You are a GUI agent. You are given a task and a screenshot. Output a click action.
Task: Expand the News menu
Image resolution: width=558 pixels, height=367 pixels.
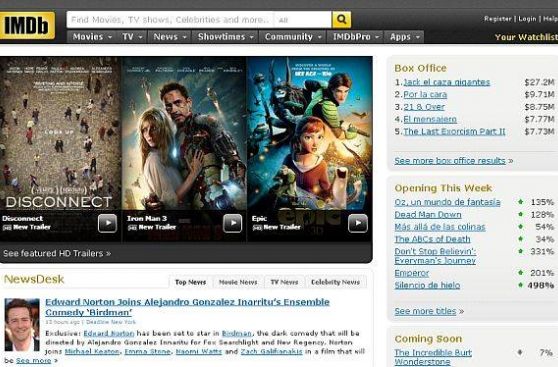tap(170, 37)
